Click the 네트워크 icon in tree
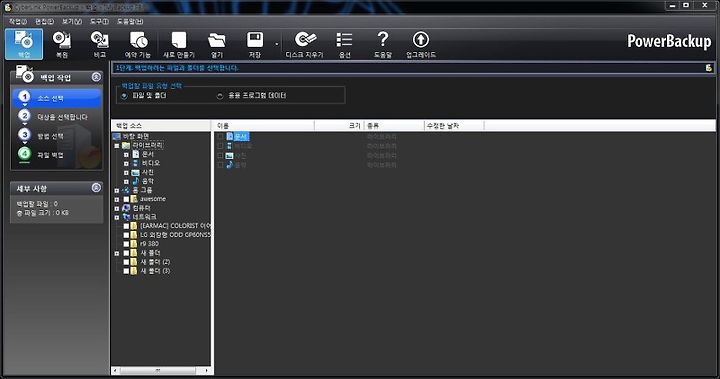 (126, 217)
